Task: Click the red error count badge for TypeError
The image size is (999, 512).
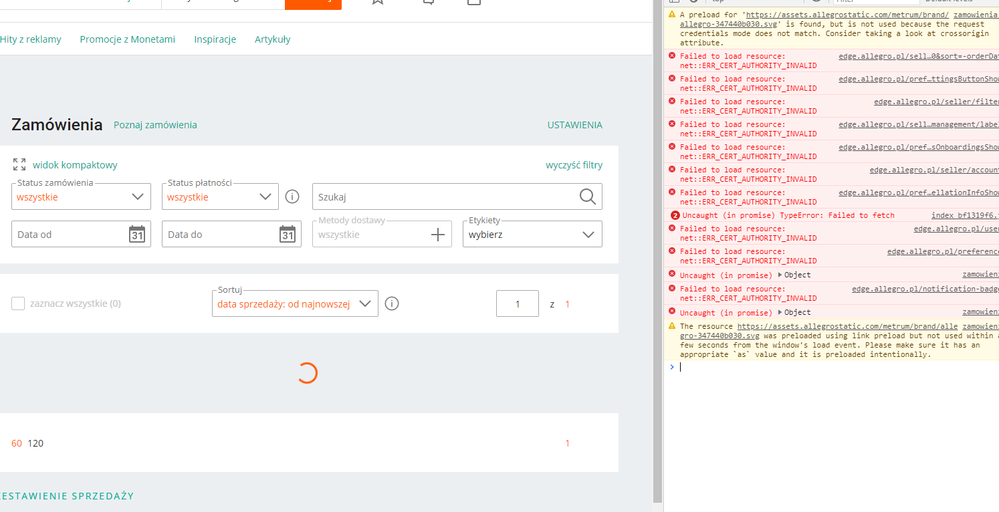Action: 675,215
